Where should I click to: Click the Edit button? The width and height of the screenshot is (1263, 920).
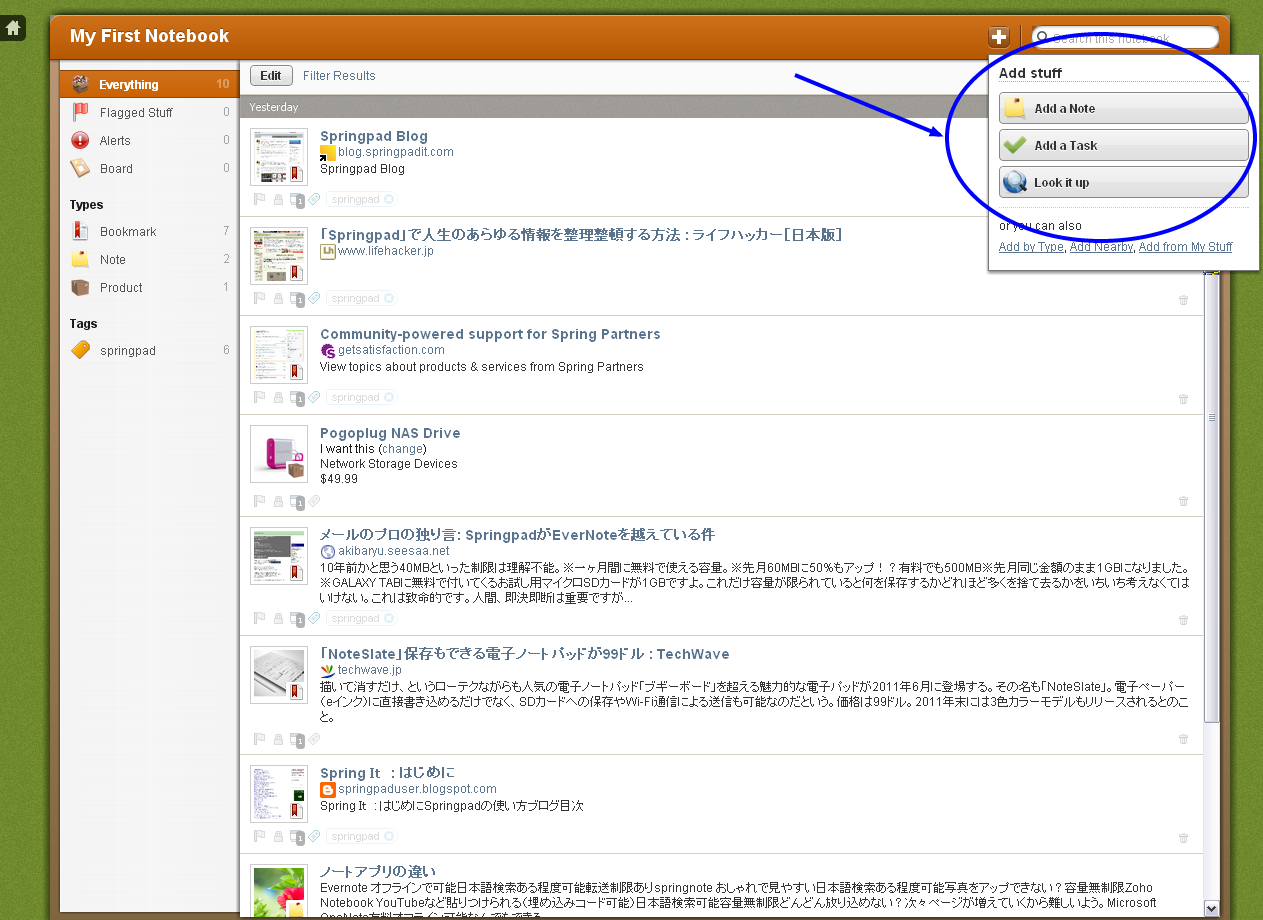coord(271,75)
